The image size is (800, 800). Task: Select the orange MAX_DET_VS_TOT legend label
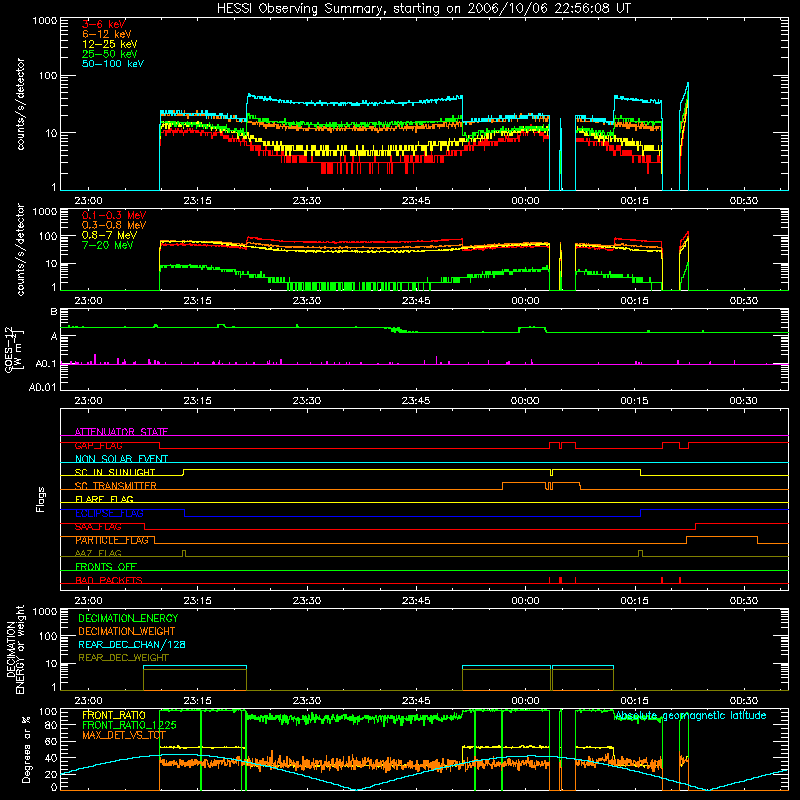click(x=124, y=735)
